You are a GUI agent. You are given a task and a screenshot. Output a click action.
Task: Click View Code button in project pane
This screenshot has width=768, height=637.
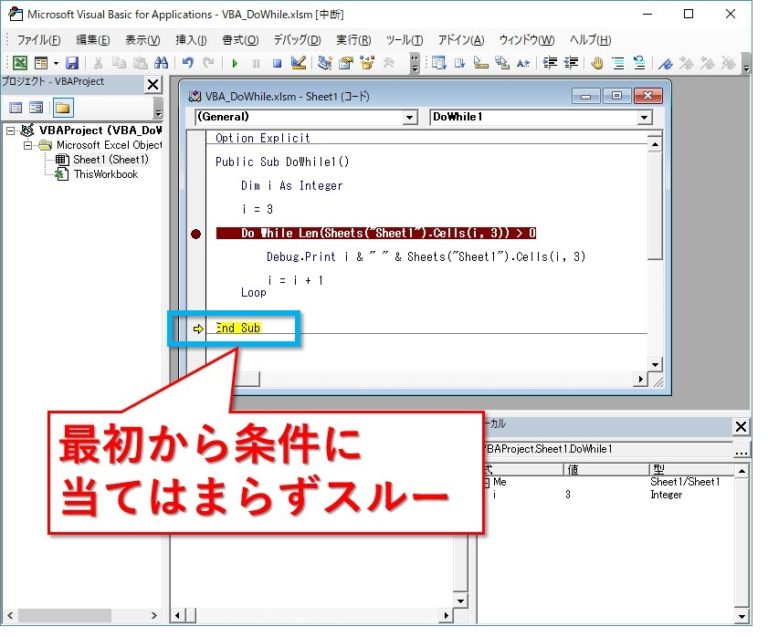(x=16, y=108)
